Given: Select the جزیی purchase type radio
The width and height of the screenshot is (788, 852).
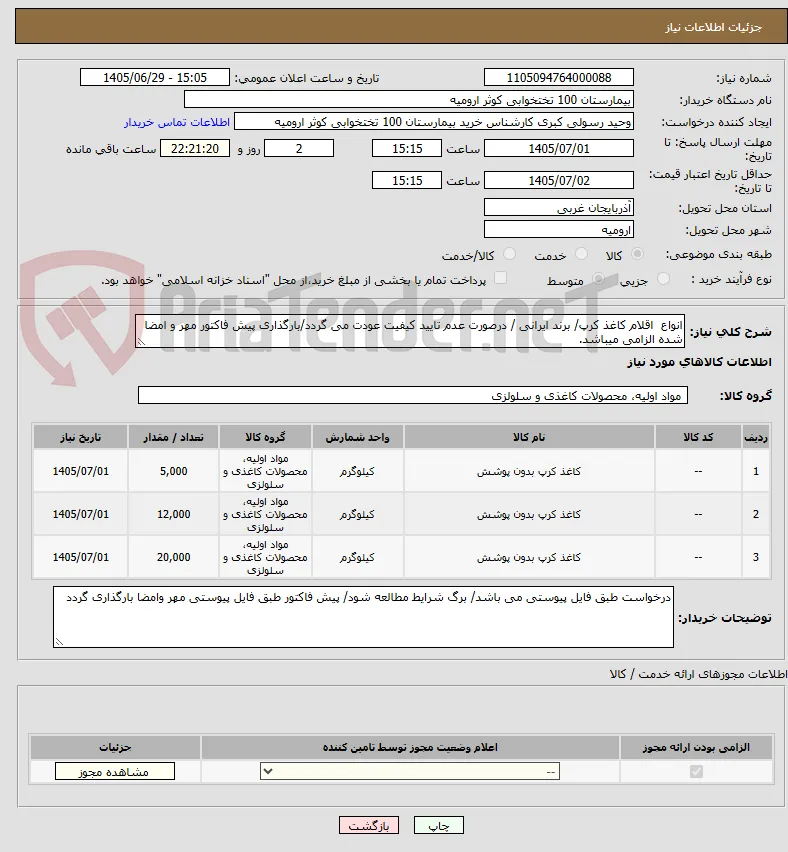Looking at the screenshot, I should [x=663, y=279].
